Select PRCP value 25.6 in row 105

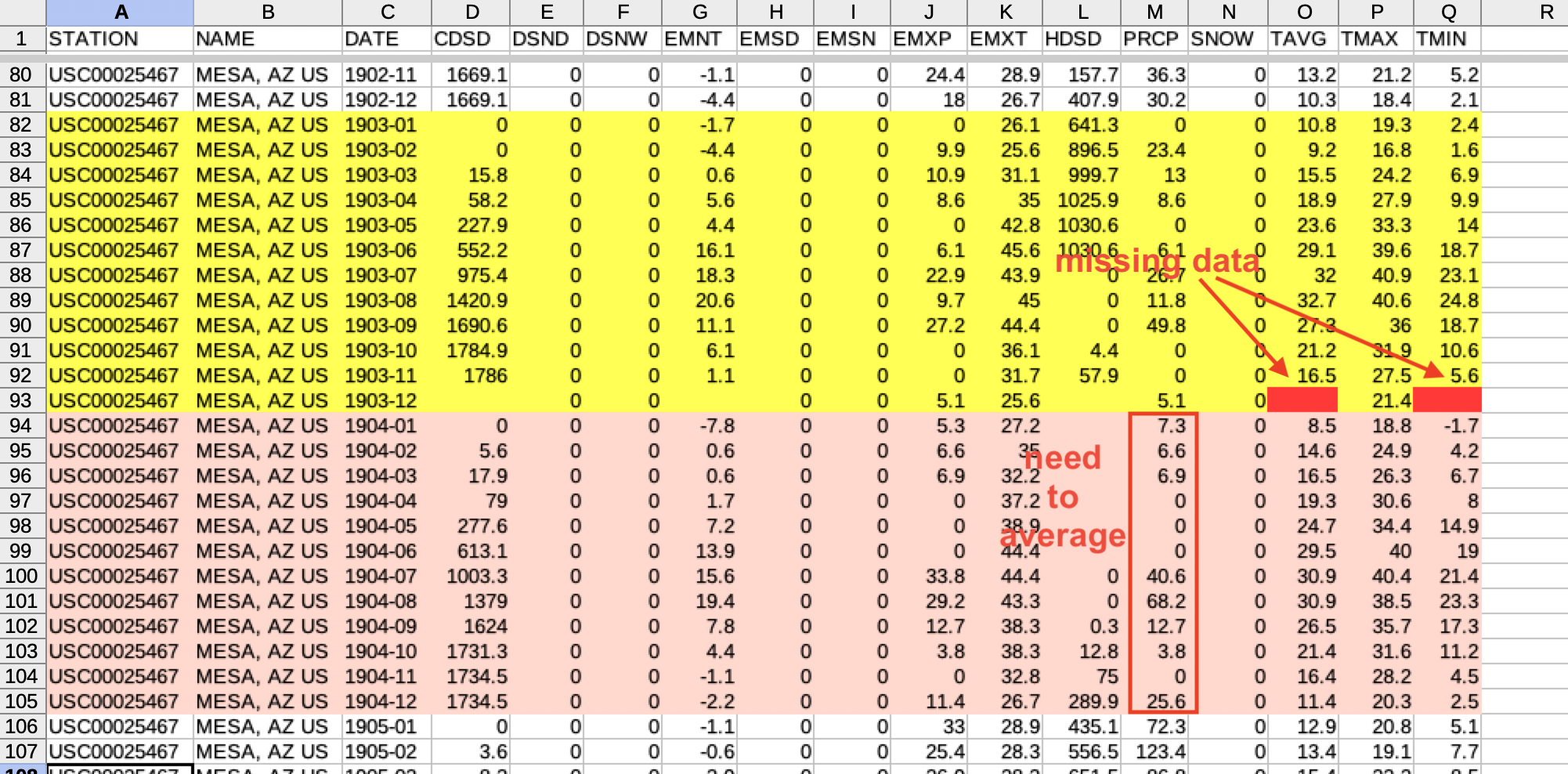coord(1154,701)
